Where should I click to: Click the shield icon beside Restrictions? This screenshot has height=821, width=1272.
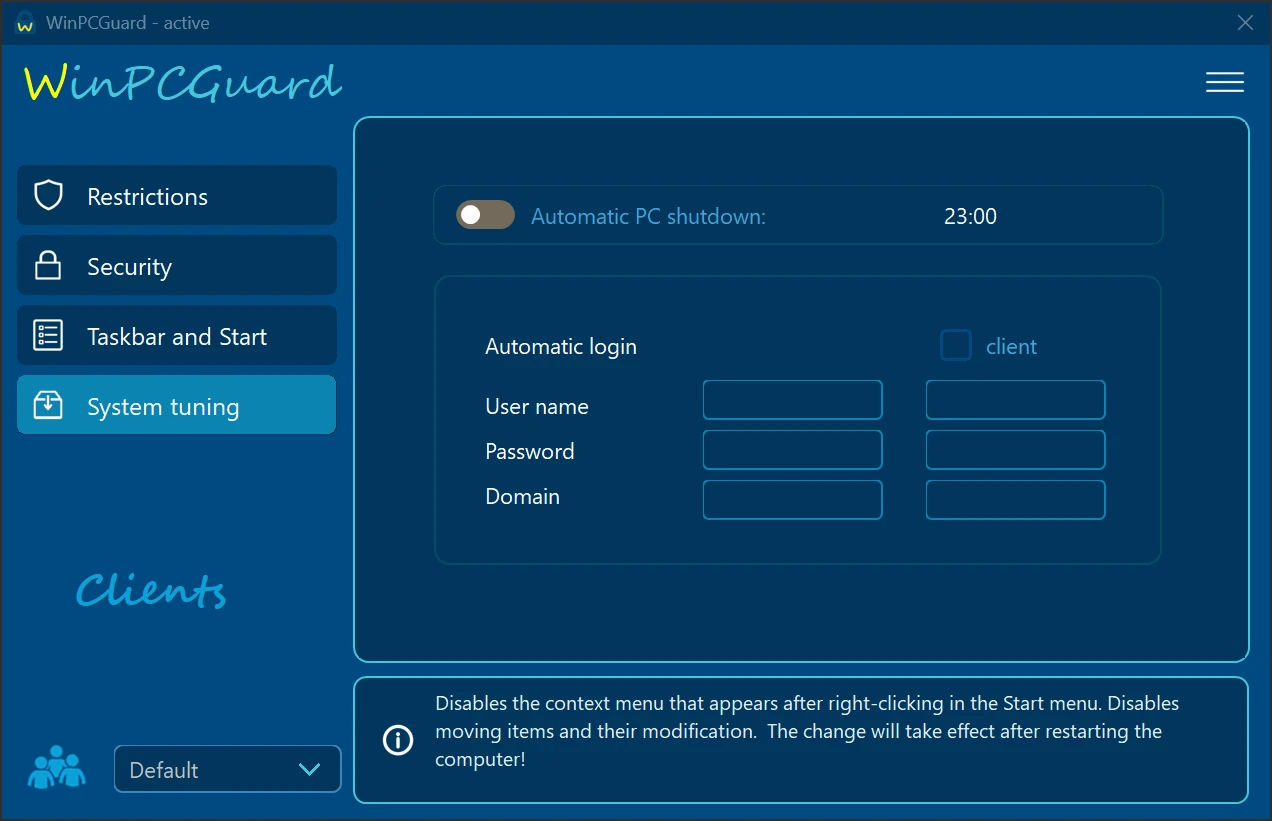[x=48, y=195]
